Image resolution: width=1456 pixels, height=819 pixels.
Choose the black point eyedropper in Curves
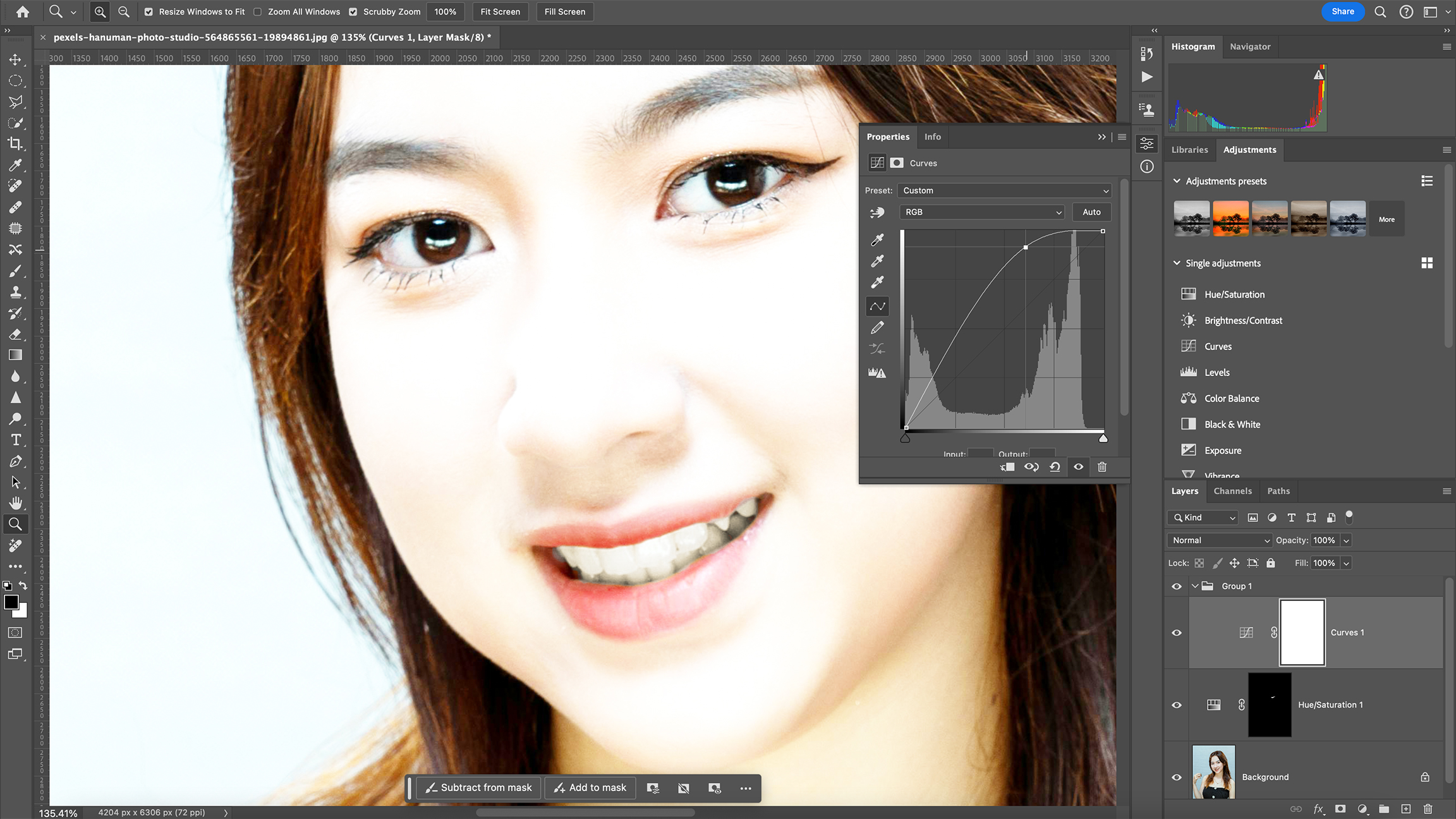(x=877, y=240)
